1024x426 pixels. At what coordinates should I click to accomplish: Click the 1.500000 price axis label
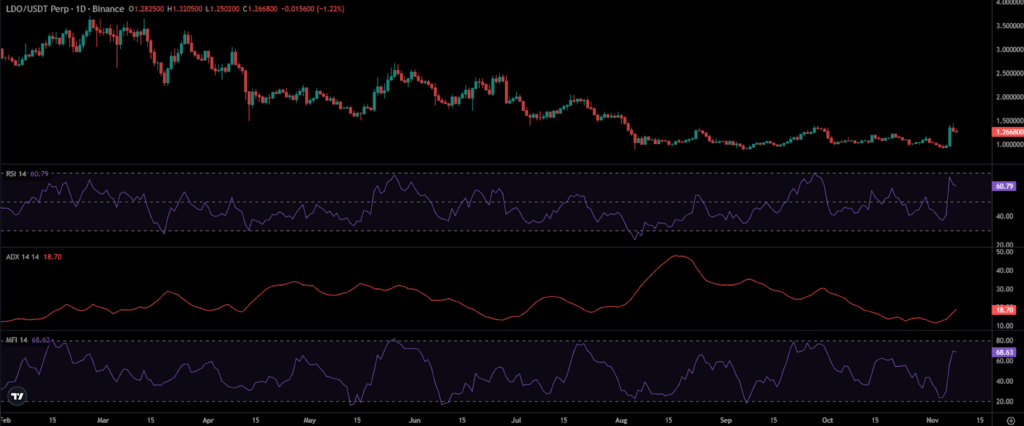tap(1009, 121)
